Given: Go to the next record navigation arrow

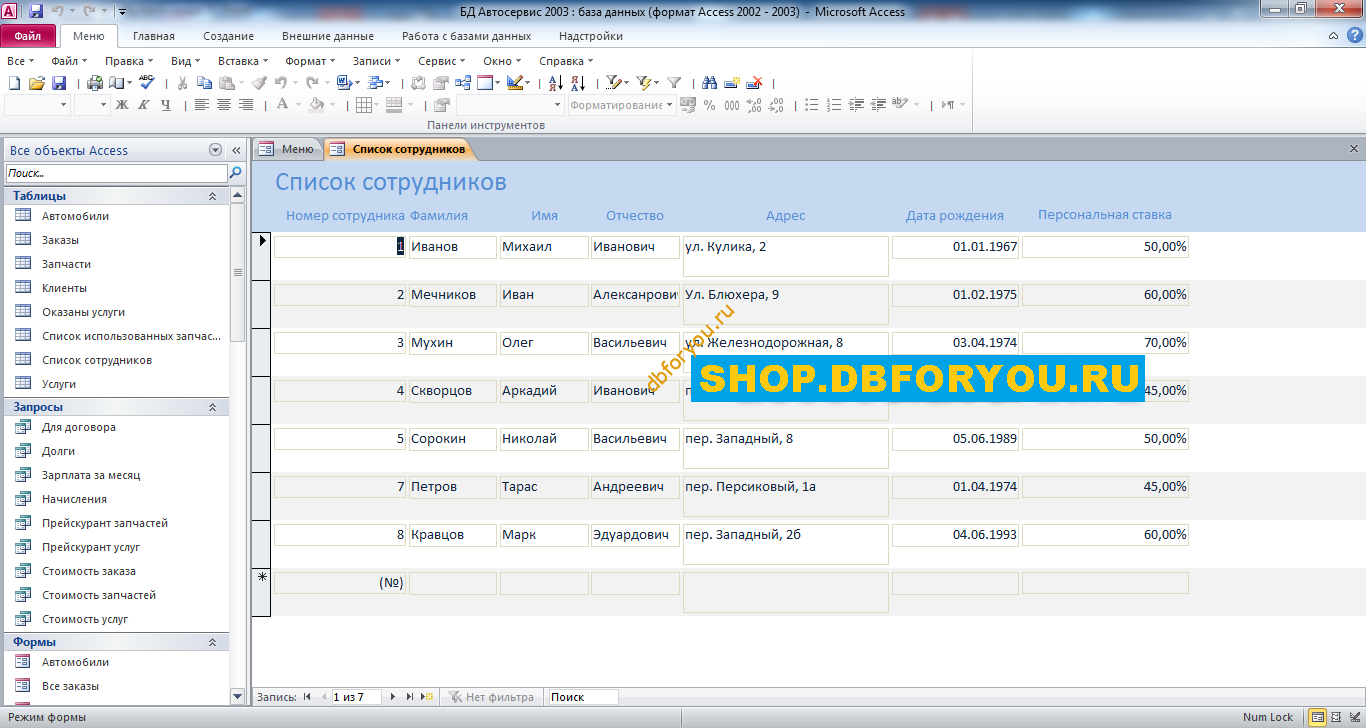Looking at the screenshot, I should (392, 696).
